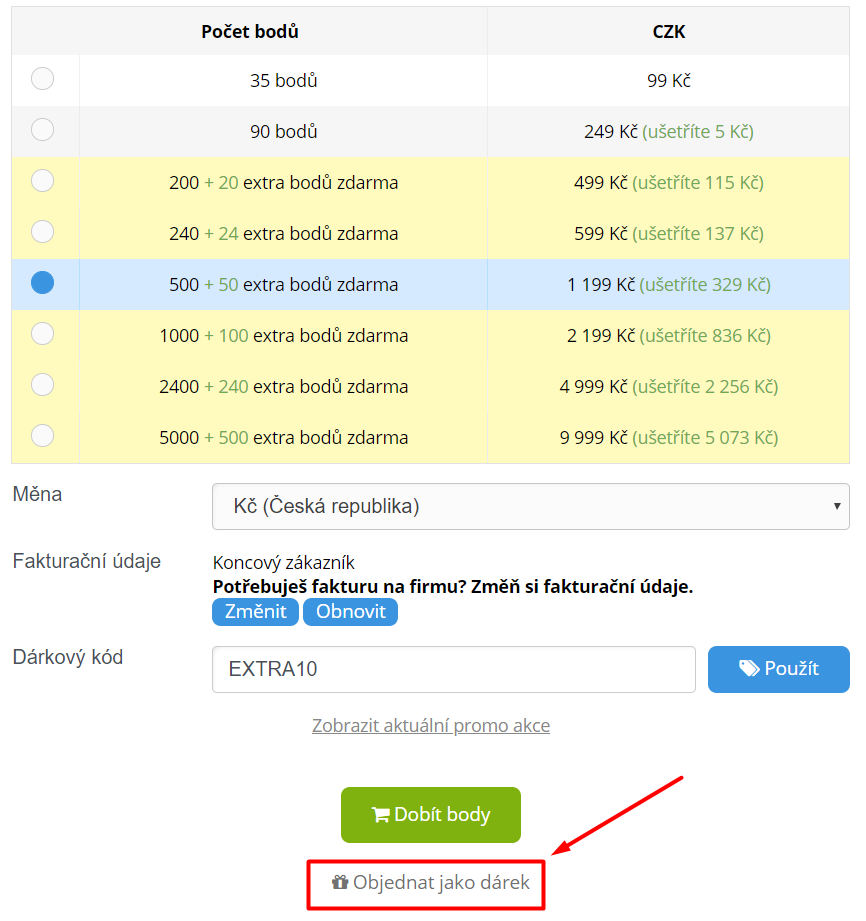Select the 90 bodů radio option
The height and width of the screenshot is (921, 866).
click(x=42, y=130)
